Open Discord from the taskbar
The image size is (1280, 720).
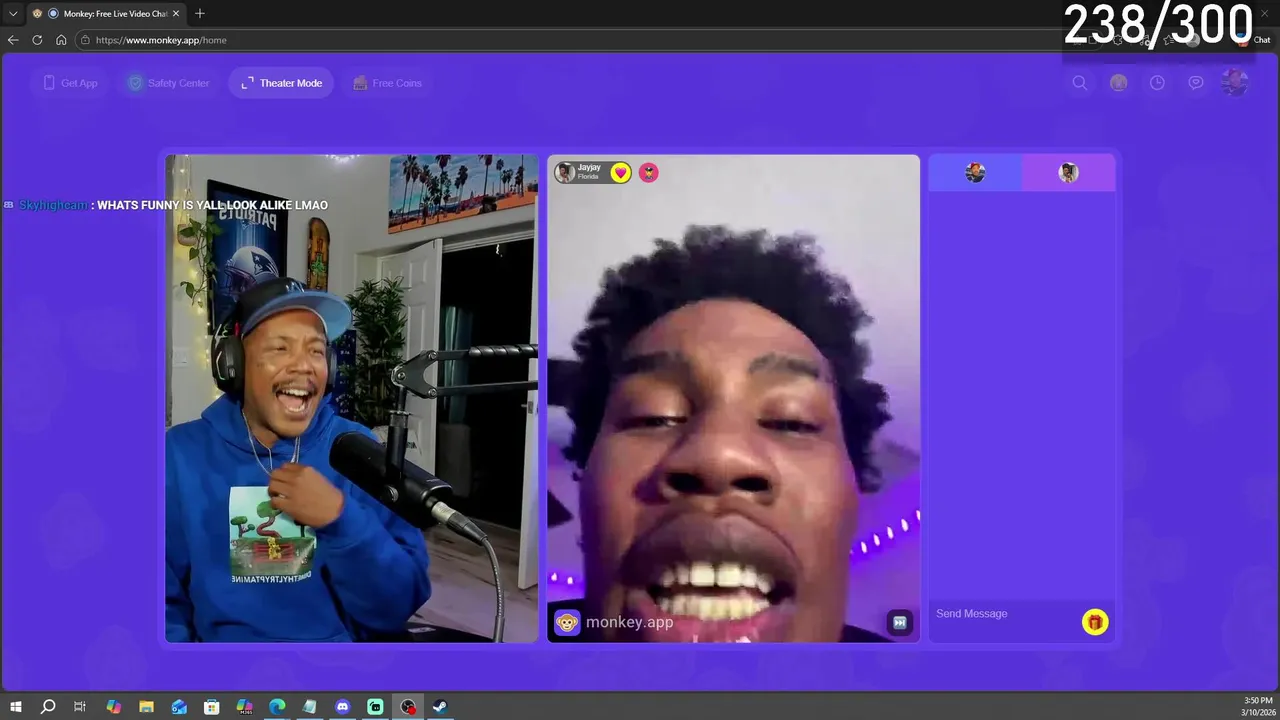pos(343,707)
